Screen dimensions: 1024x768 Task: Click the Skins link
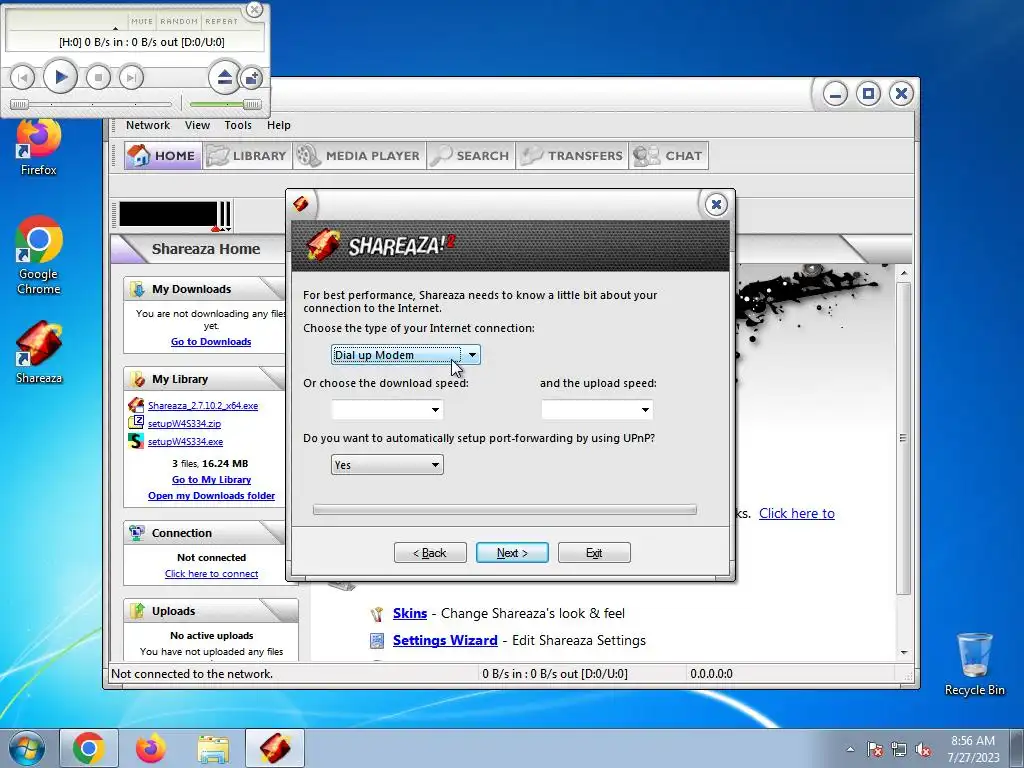409,613
